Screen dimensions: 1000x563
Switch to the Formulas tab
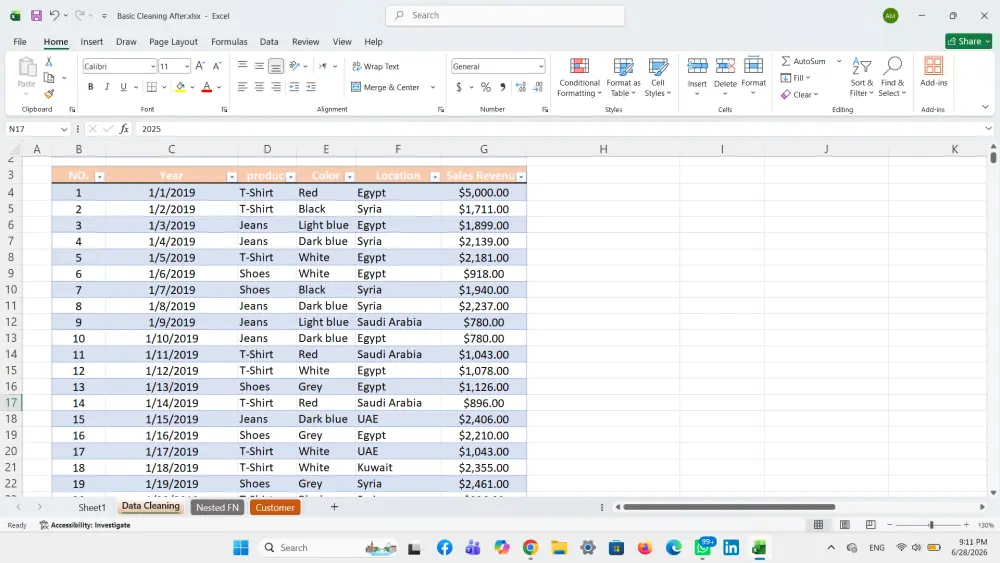click(229, 41)
